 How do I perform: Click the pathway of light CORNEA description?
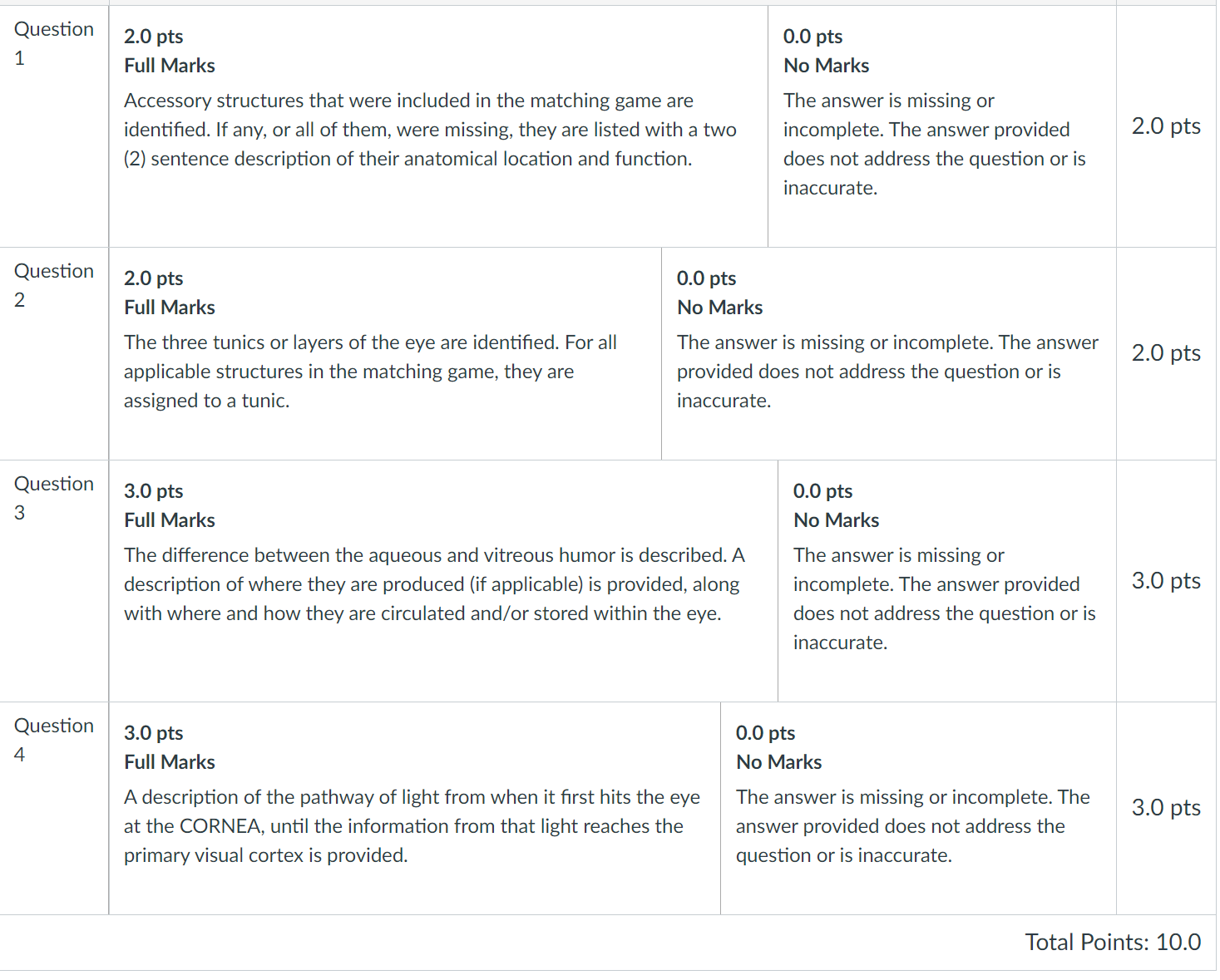click(x=412, y=826)
